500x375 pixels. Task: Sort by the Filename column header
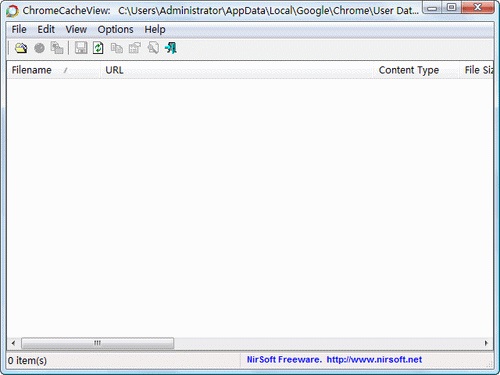(53, 70)
